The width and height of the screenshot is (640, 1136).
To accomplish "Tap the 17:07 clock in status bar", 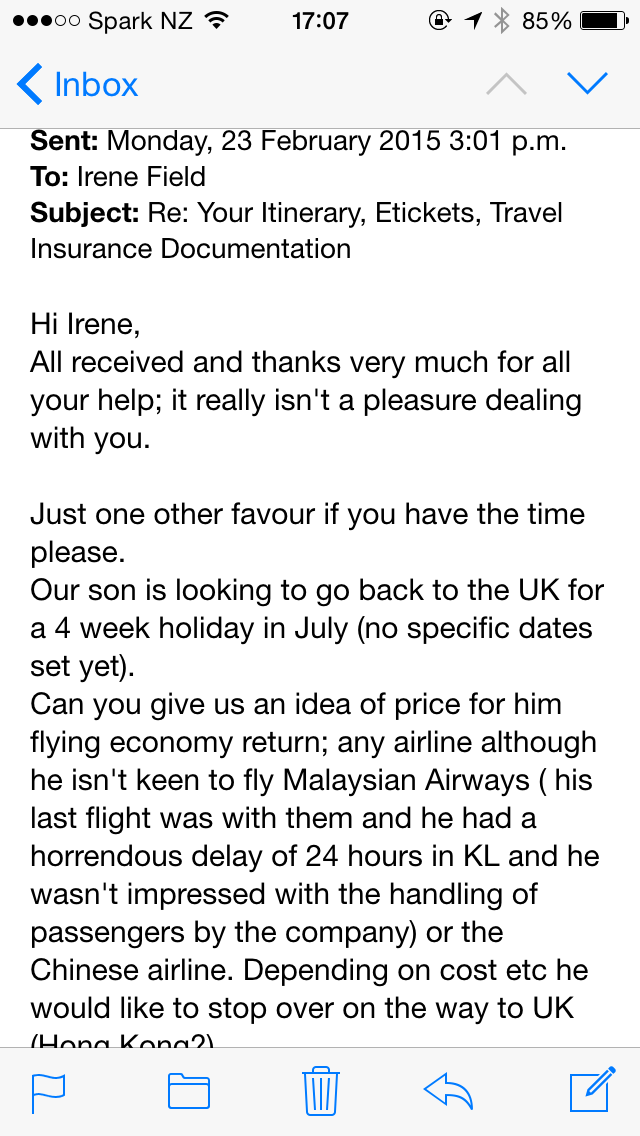I will 320,21.
